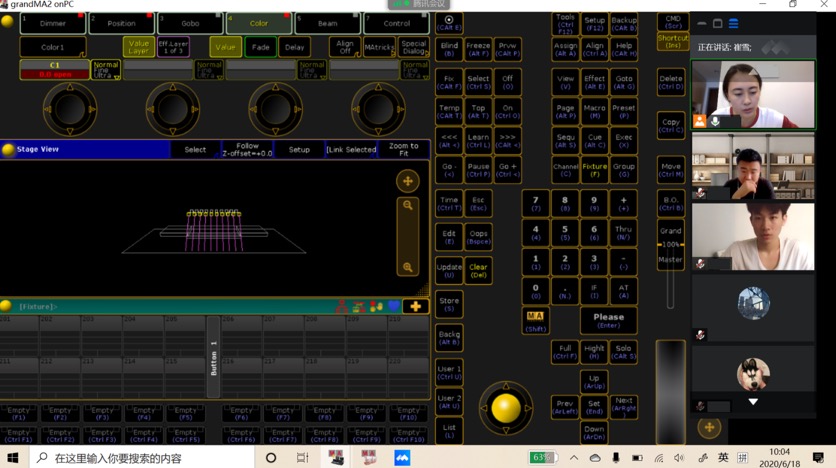Click the Clear (Del) key

(478, 270)
